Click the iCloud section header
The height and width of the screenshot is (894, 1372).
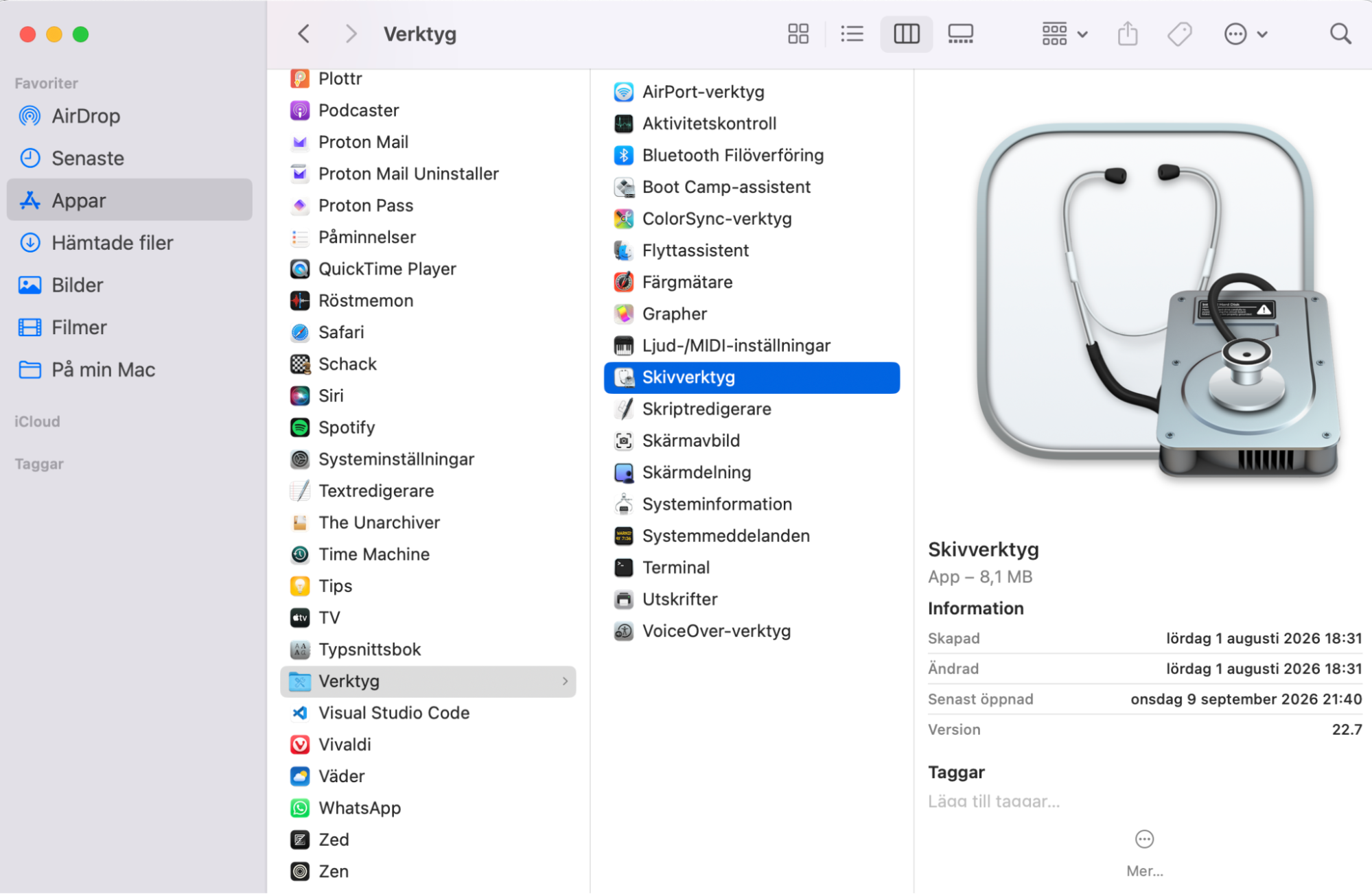click(x=37, y=421)
